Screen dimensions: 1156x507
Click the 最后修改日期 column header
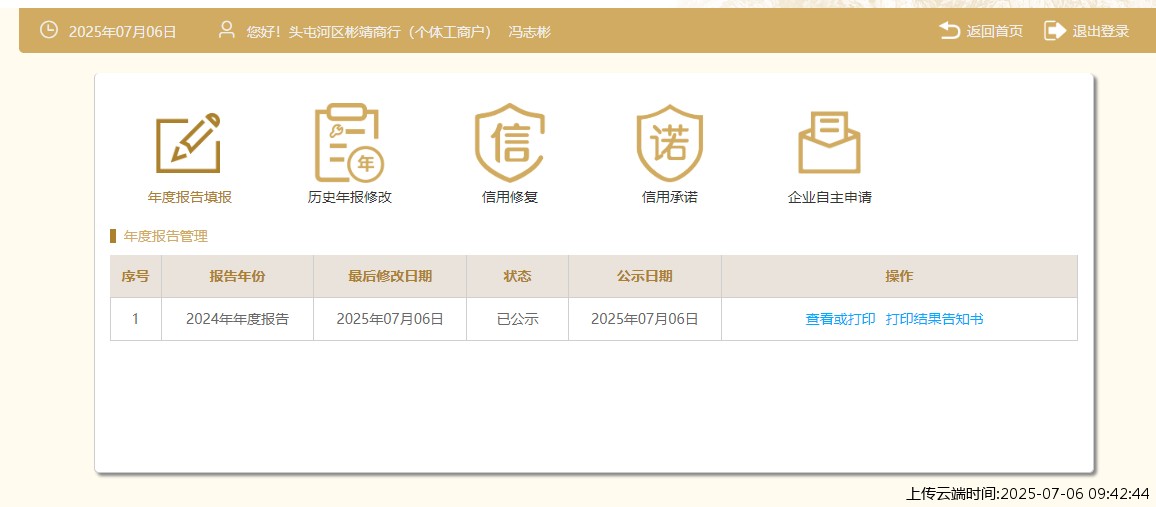[x=390, y=276]
